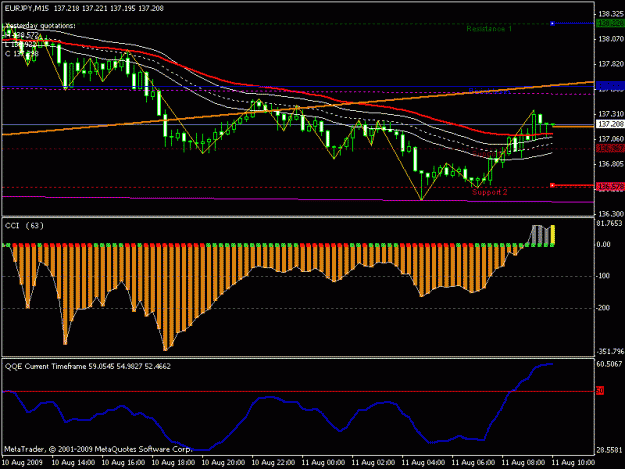
Task: Click the 136.805 price axis label
Action: (611, 164)
